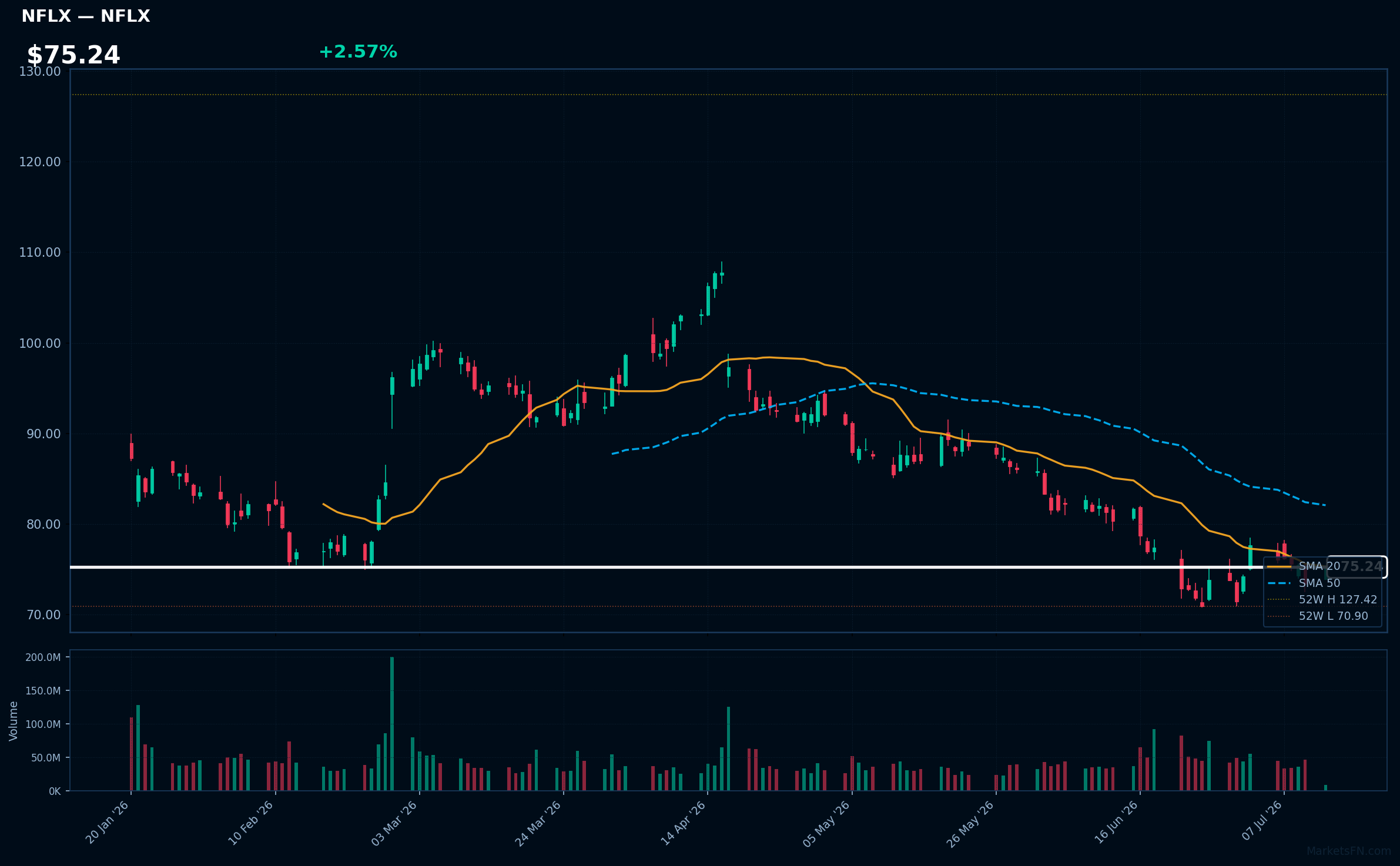Click the 24 Mar '26 date label
Image resolution: width=1400 pixels, height=866 pixels.
pos(538,823)
